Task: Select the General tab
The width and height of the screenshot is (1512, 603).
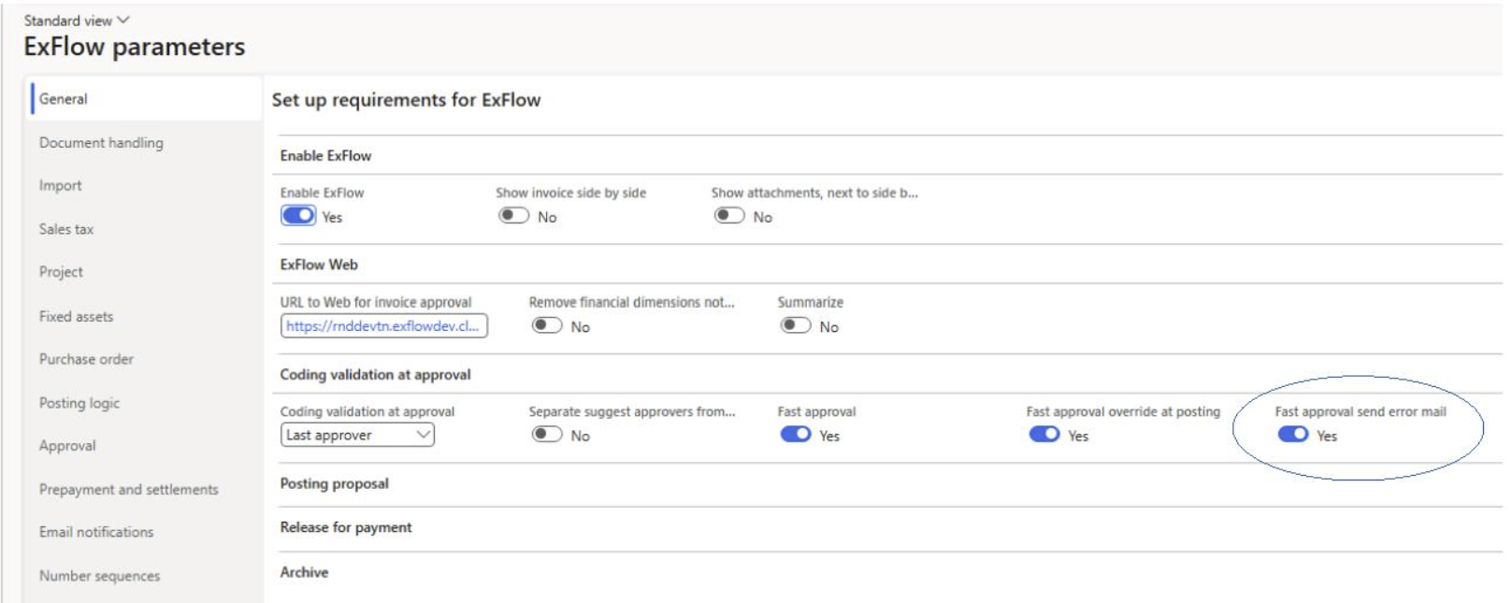Action: (x=146, y=99)
